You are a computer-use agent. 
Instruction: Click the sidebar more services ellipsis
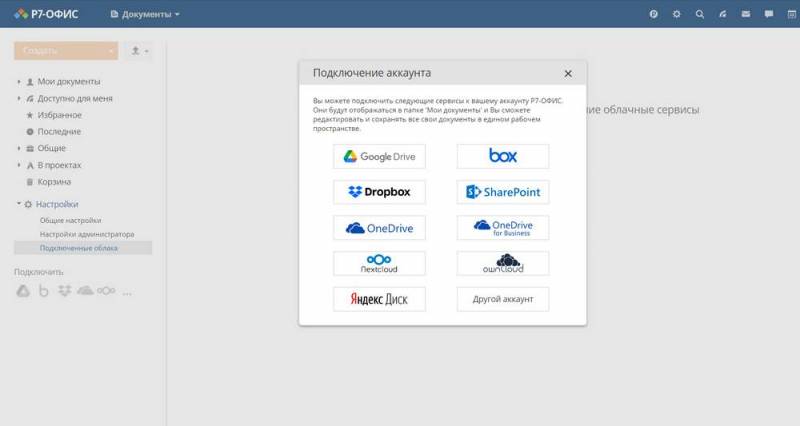(127, 293)
